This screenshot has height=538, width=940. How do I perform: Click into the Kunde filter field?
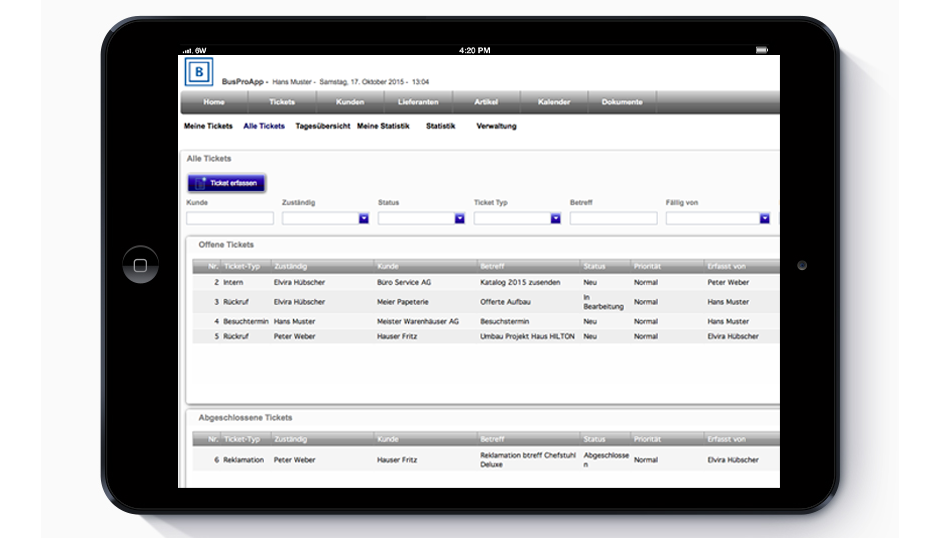pos(229,218)
